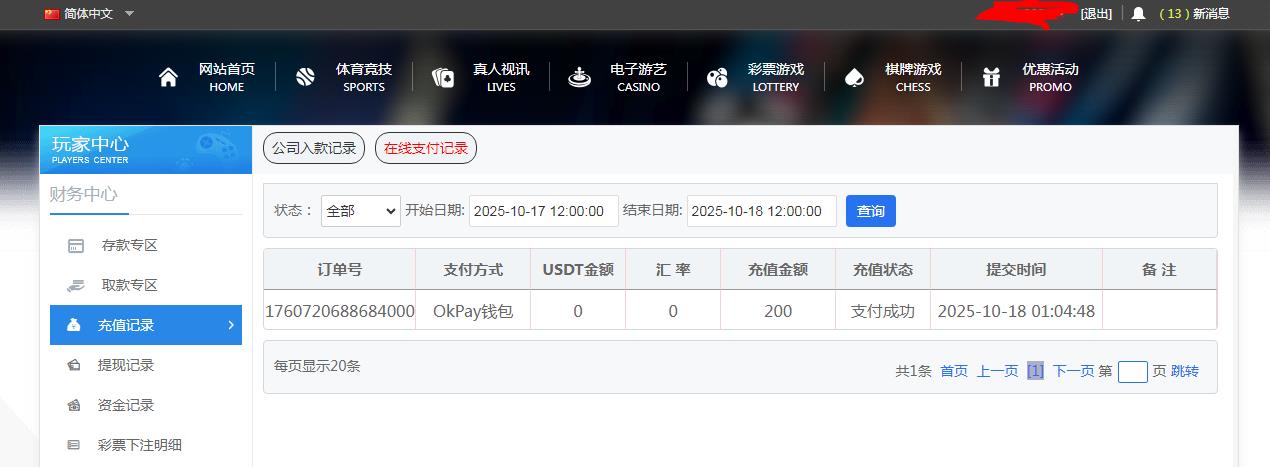
Task: Click the 支付方式 column header
Action: pos(473,270)
